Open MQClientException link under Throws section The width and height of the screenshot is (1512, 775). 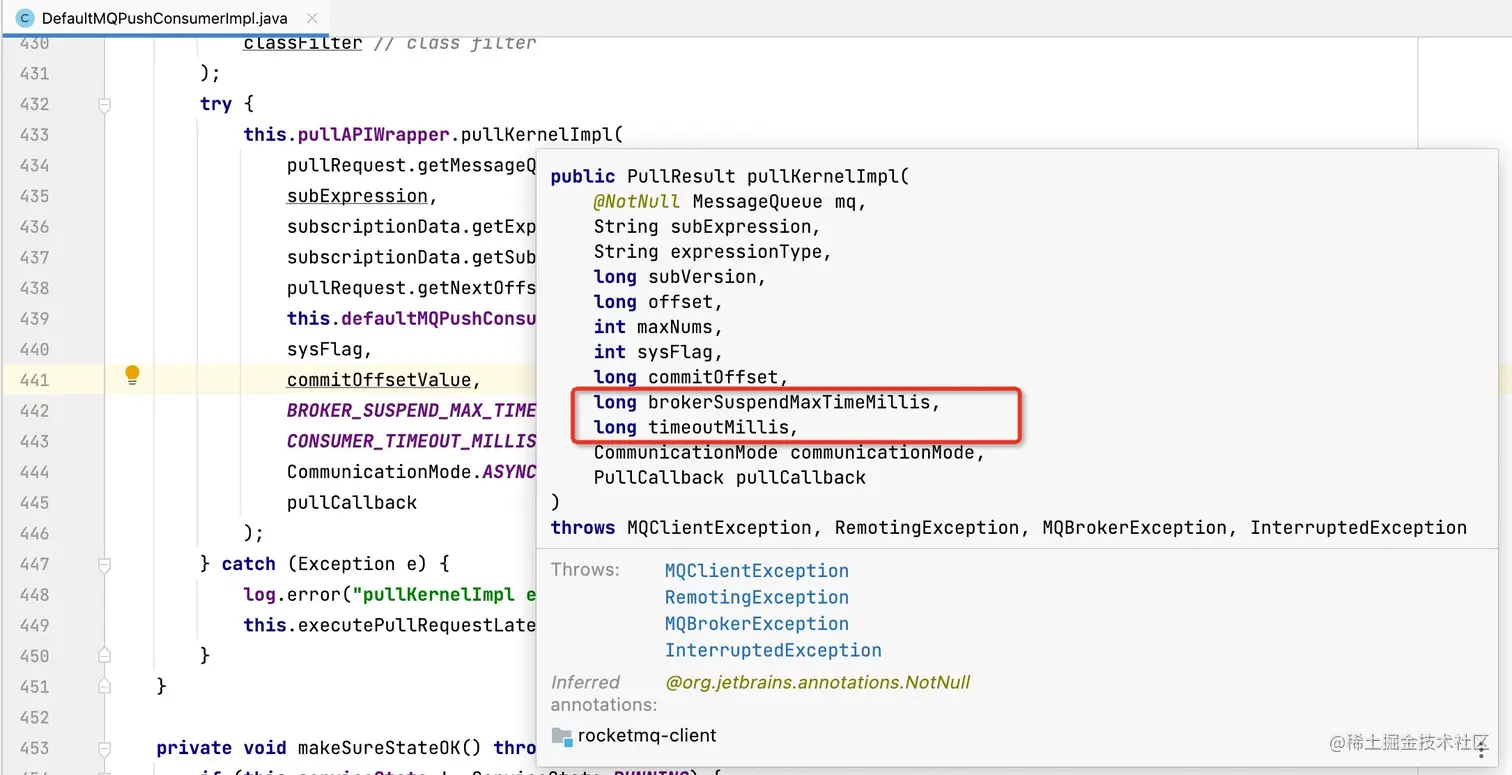(756, 571)
